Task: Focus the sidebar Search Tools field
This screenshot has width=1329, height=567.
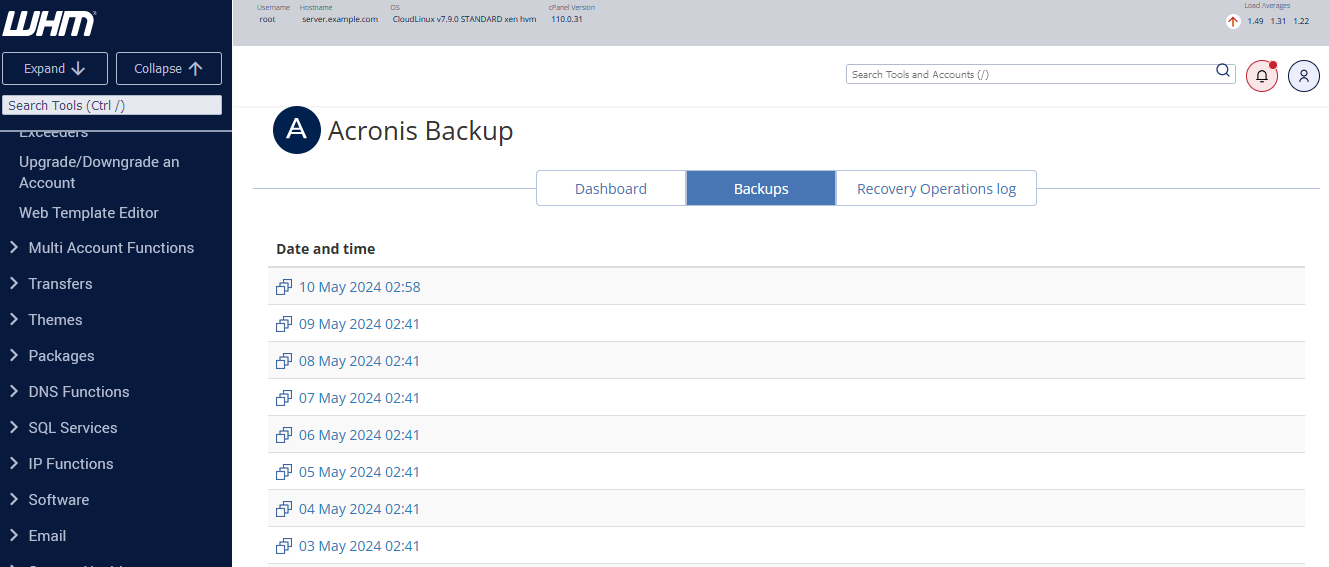Action: pyautogui.click(x=112, y=105)
